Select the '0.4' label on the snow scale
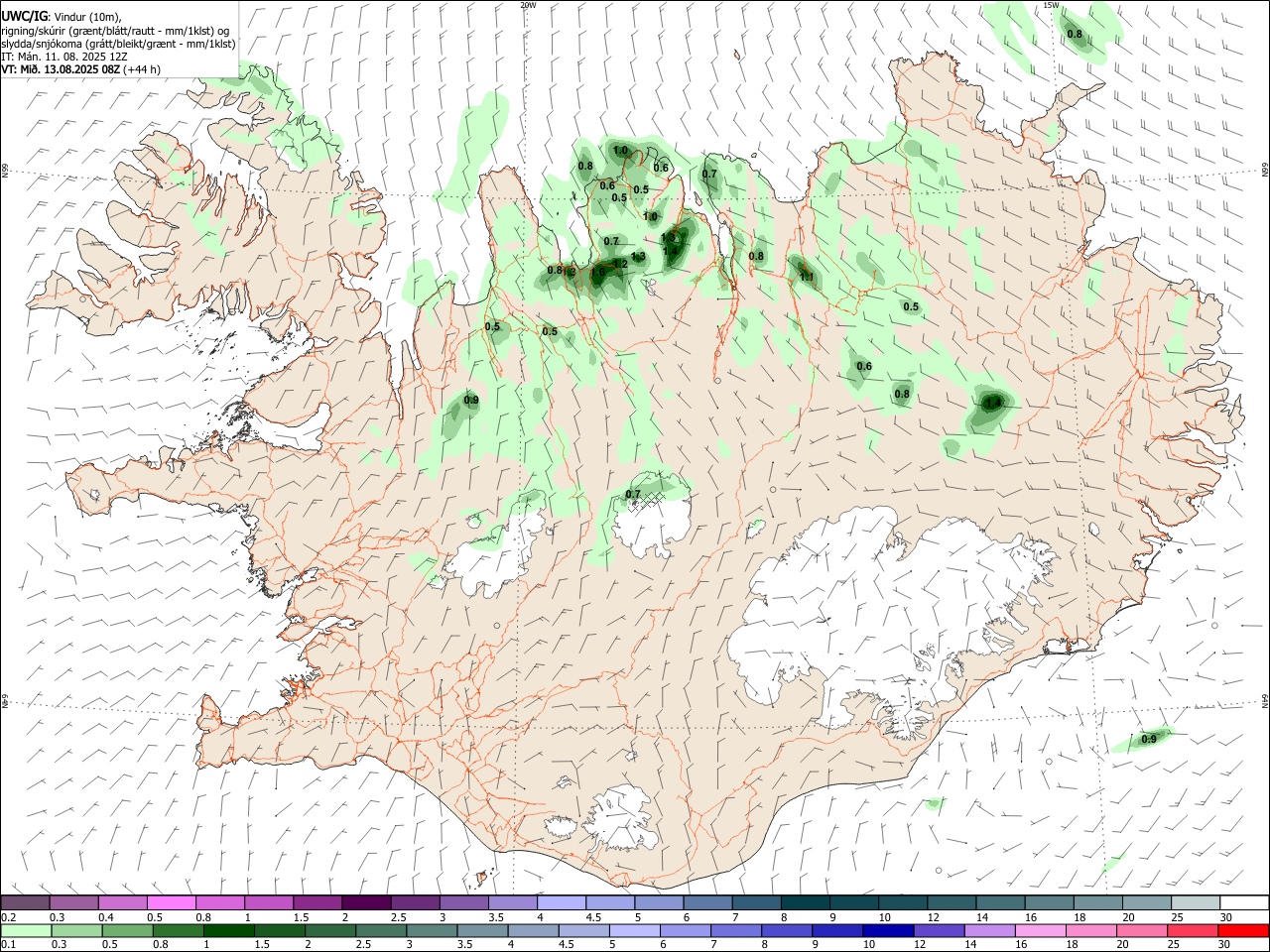 [106, 917]
